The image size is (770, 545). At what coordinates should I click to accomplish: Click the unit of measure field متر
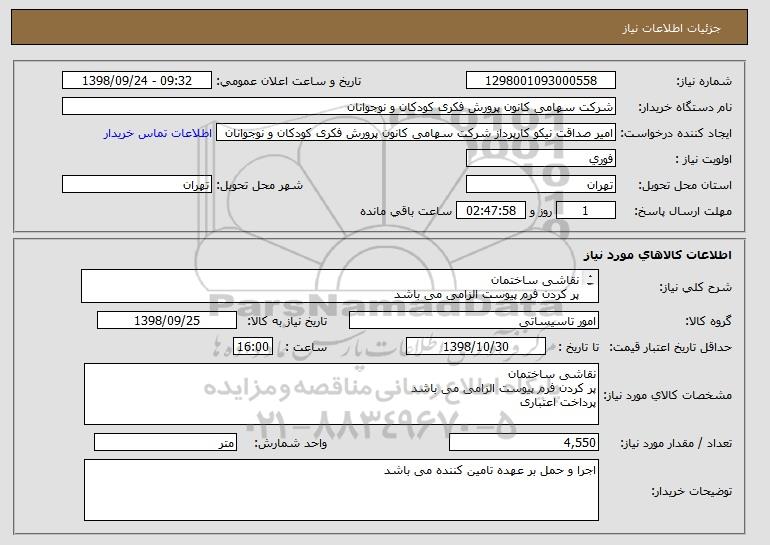165,442
